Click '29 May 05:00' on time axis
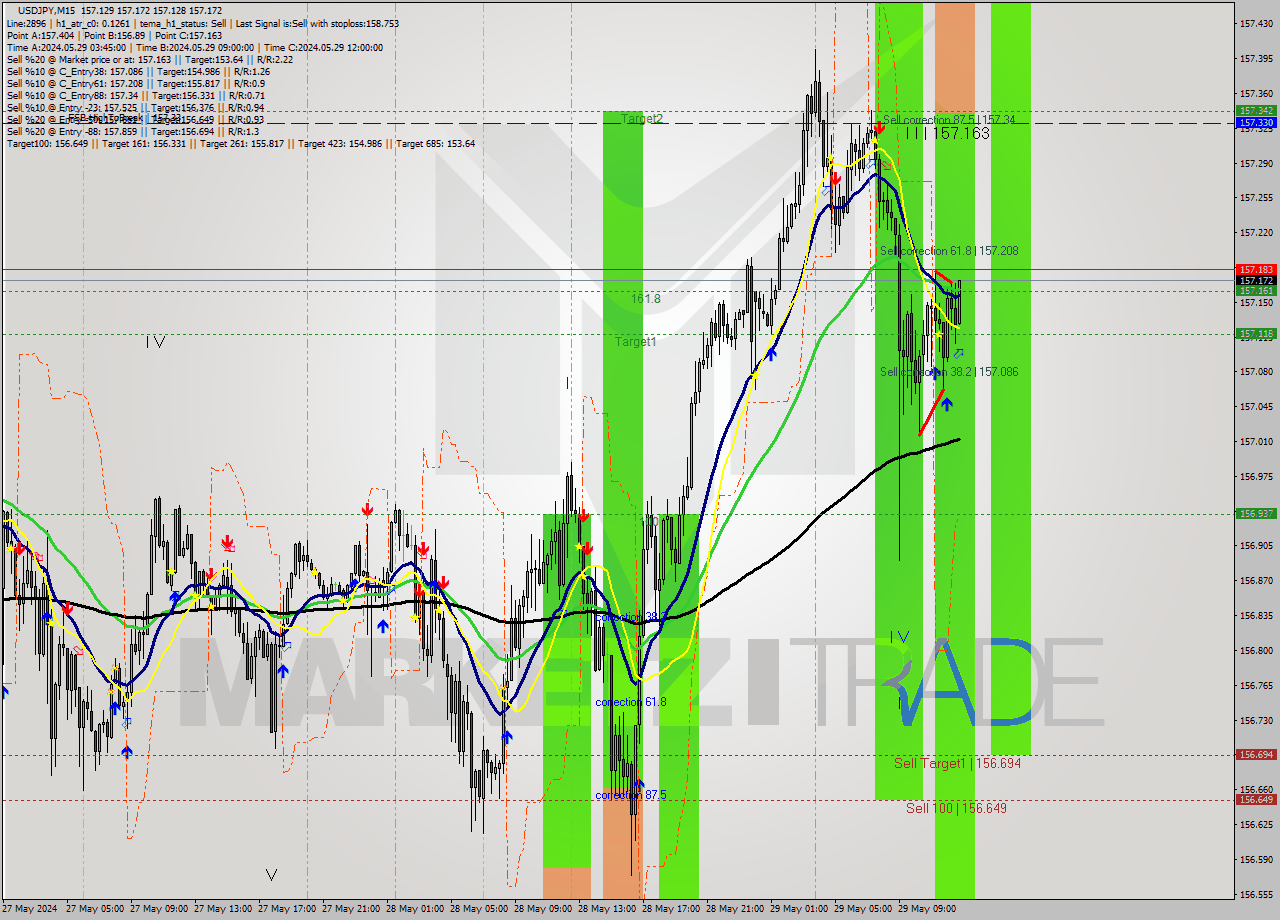Image resolution: width=1280 pixels, height=920 pixels. pyautogui.click(x=863, y=909)
